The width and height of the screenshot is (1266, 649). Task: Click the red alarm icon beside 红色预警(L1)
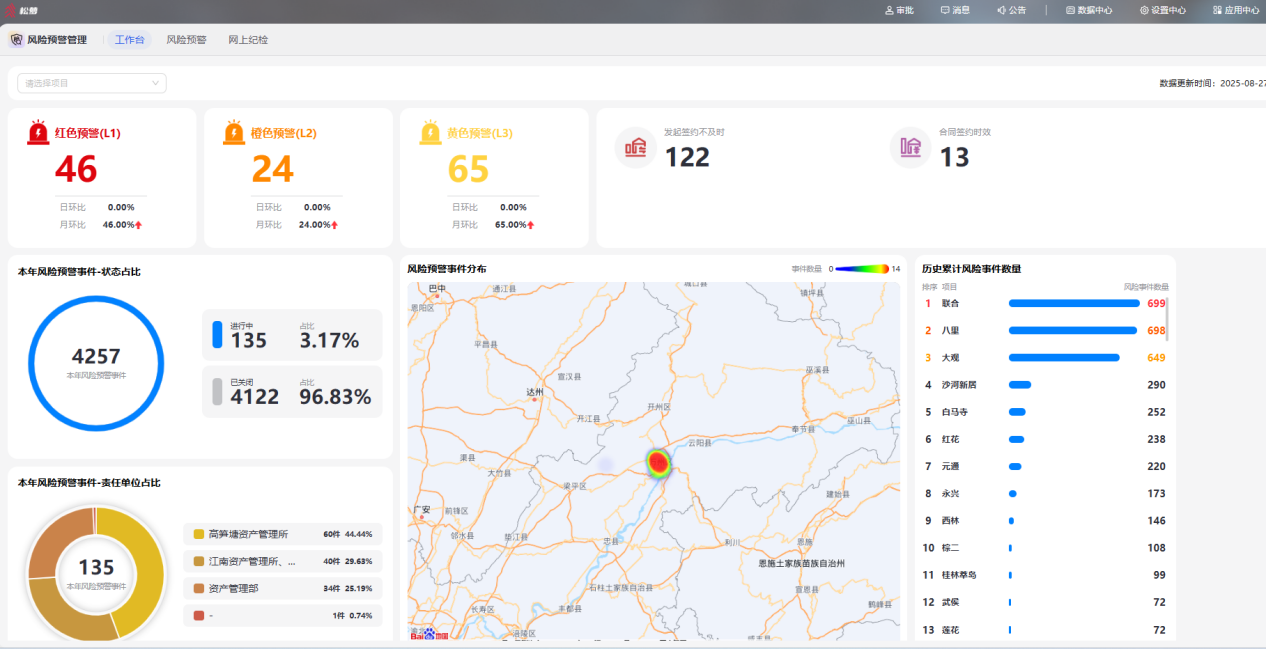pos(38,133)
